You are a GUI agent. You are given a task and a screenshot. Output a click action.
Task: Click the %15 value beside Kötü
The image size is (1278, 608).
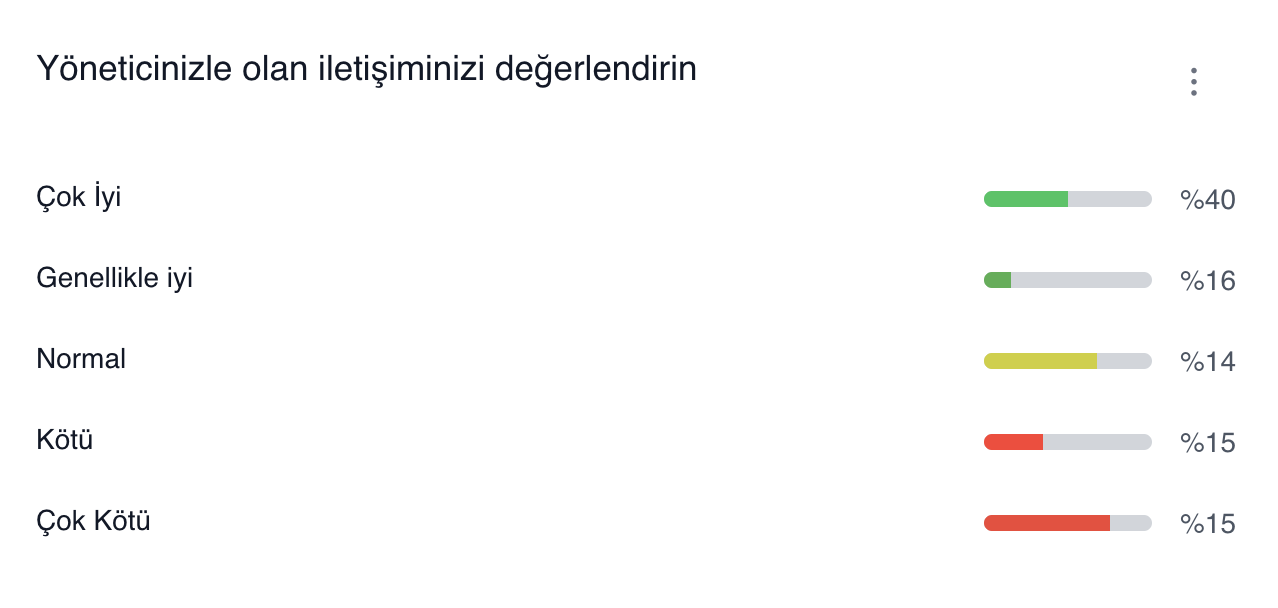coord(1208,443)
